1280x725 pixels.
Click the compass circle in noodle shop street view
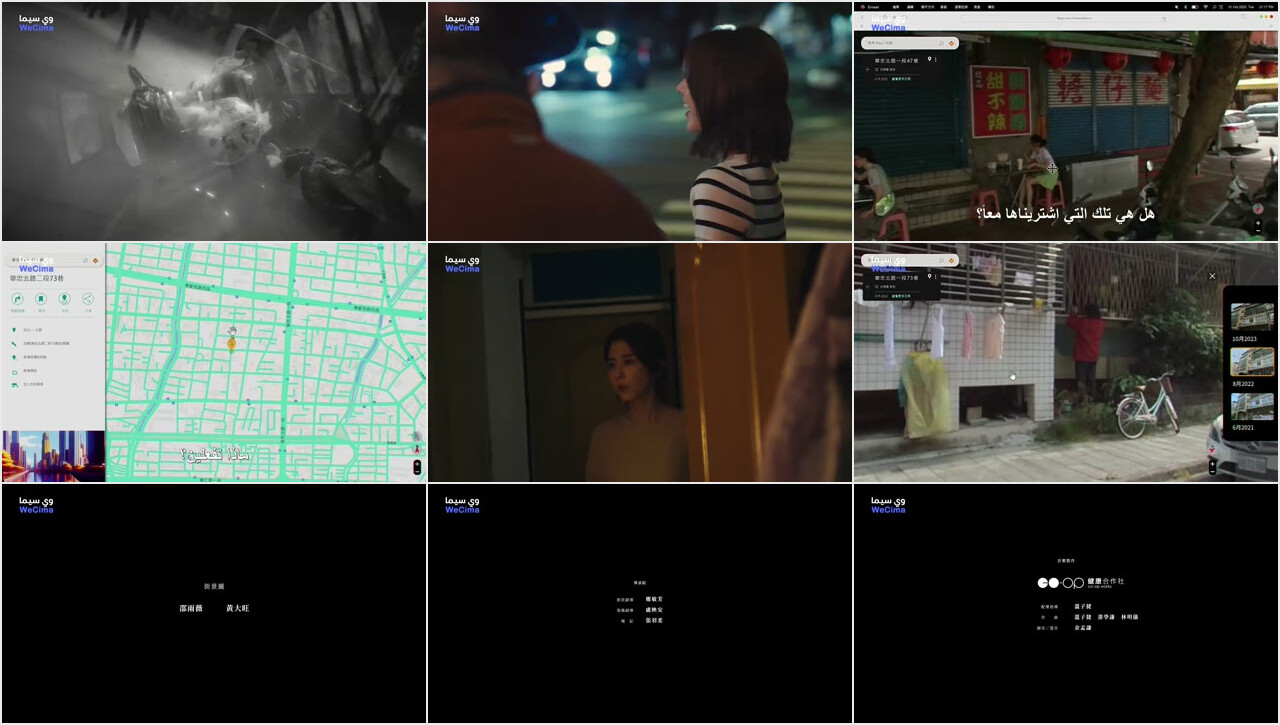click(x=1258, y=209)
